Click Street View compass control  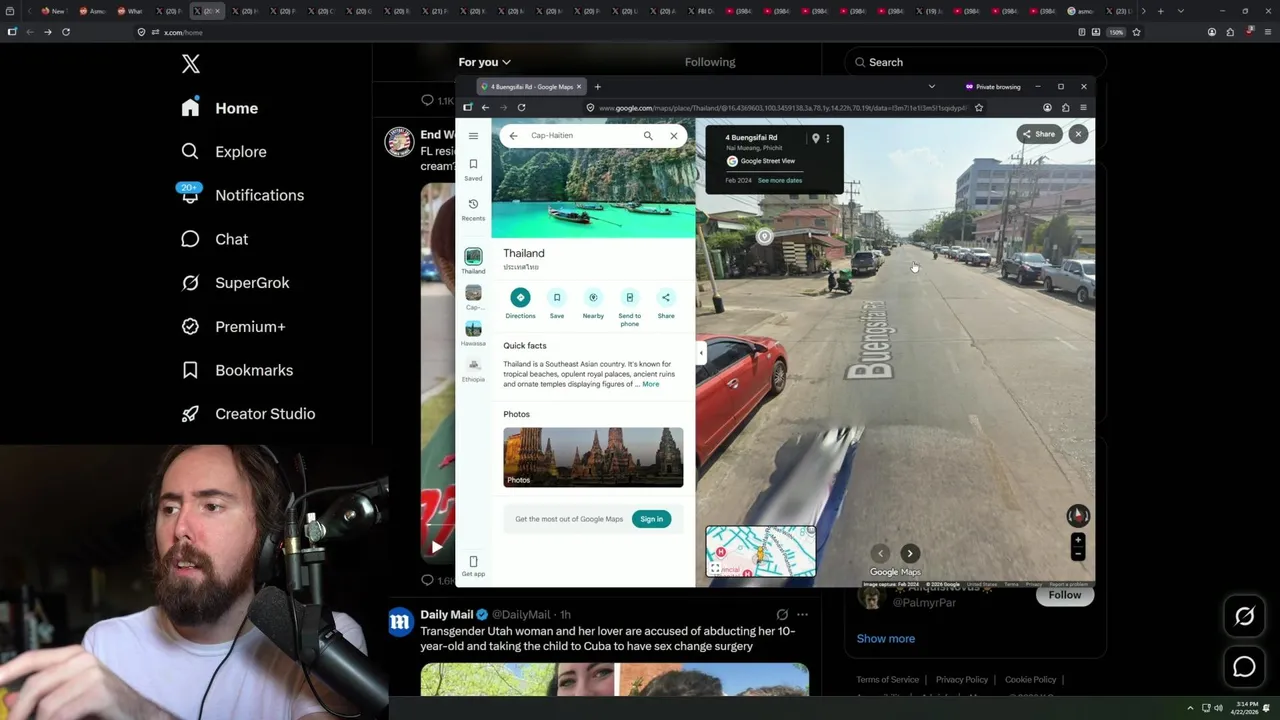[1078, 515]
